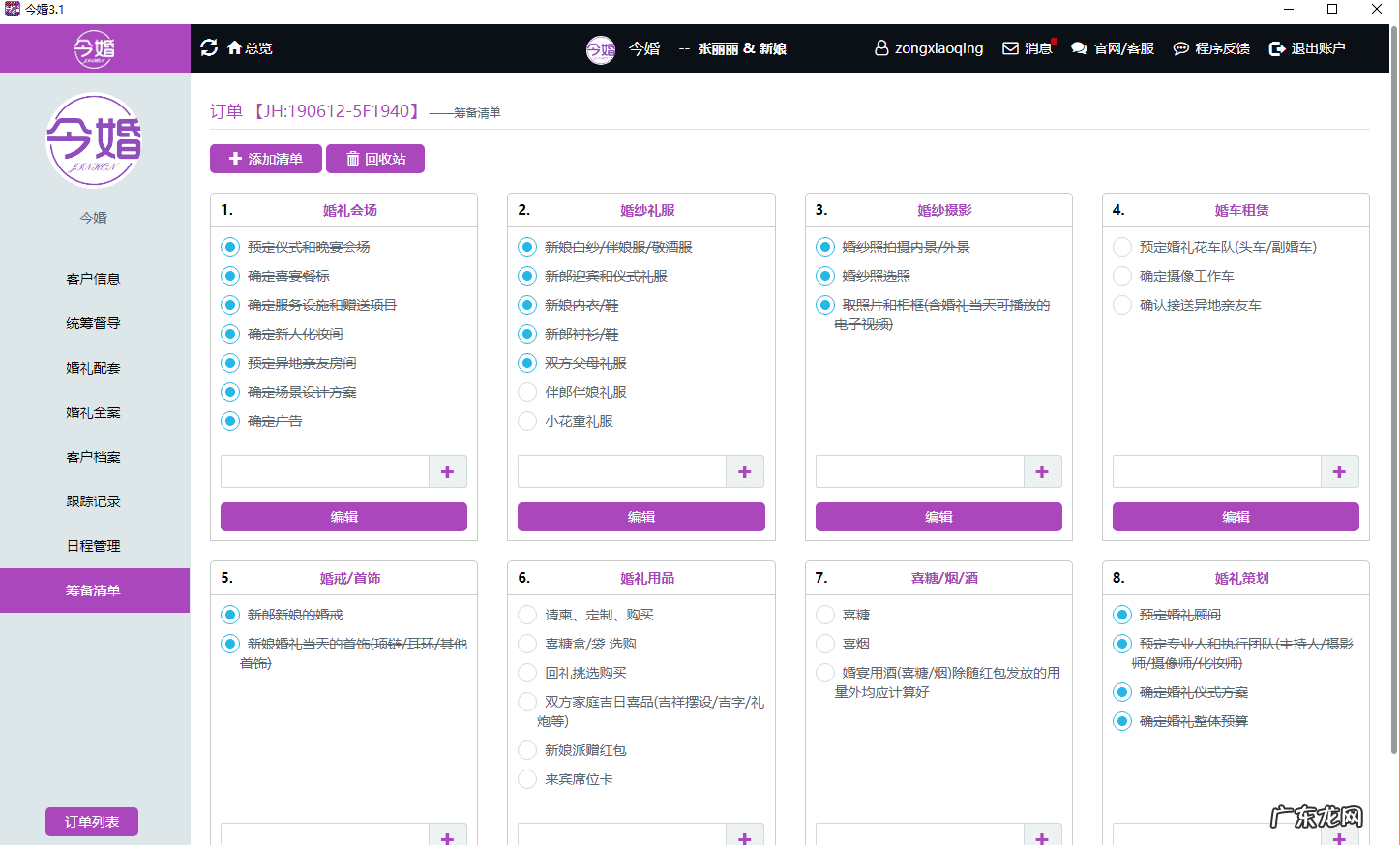Screen dimensions: 1400x845
Task: Enable the 伴郎伴娘礼服 option
Action: (526, 392)
